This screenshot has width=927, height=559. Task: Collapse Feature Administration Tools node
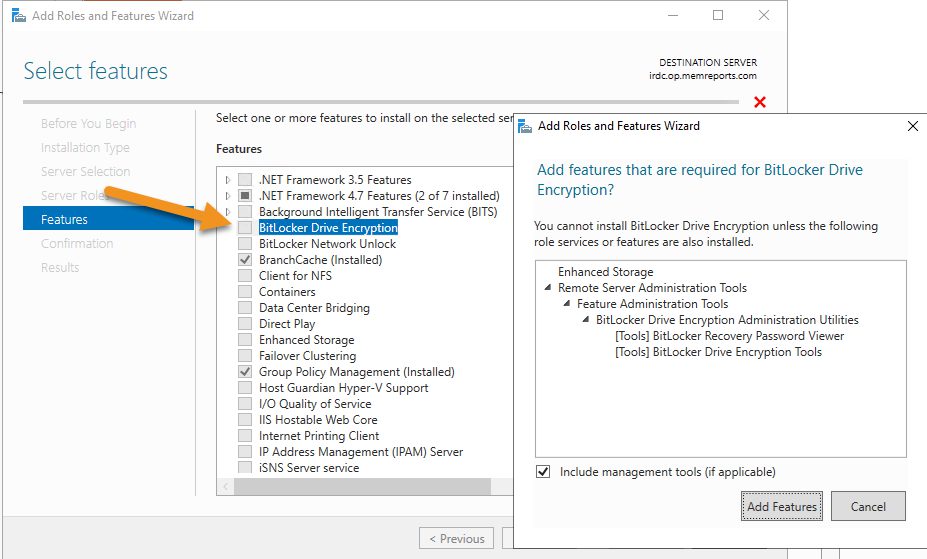point(566,303)
